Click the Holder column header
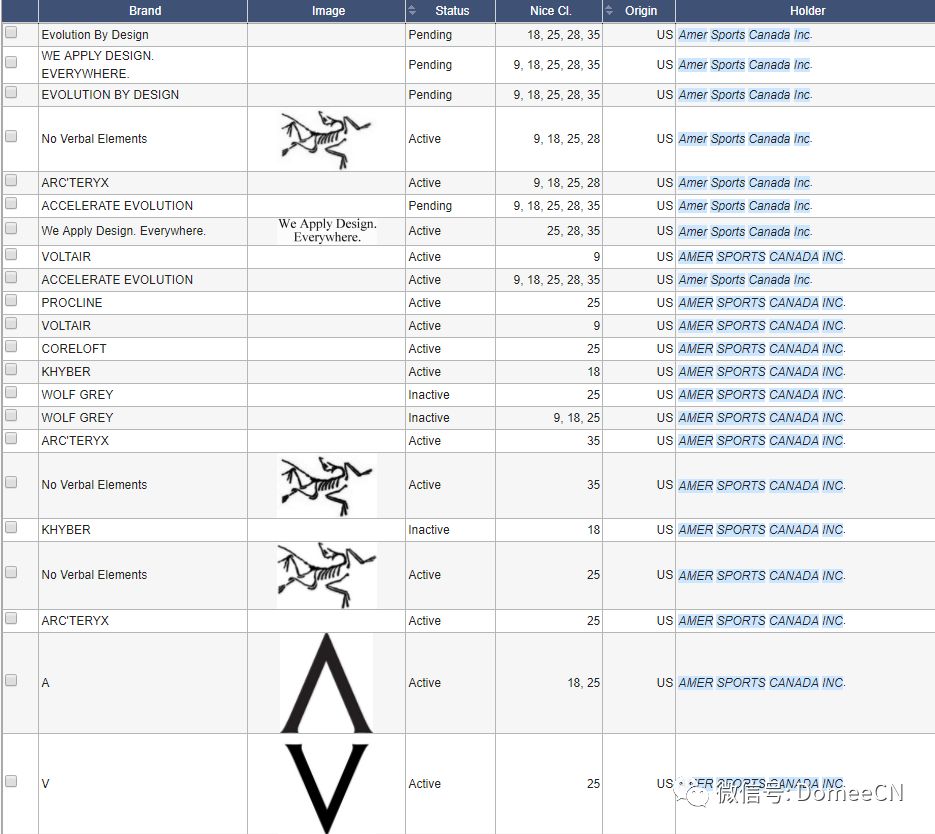The image size is (935, 834). pyautogui.click(x=806, y=11)
